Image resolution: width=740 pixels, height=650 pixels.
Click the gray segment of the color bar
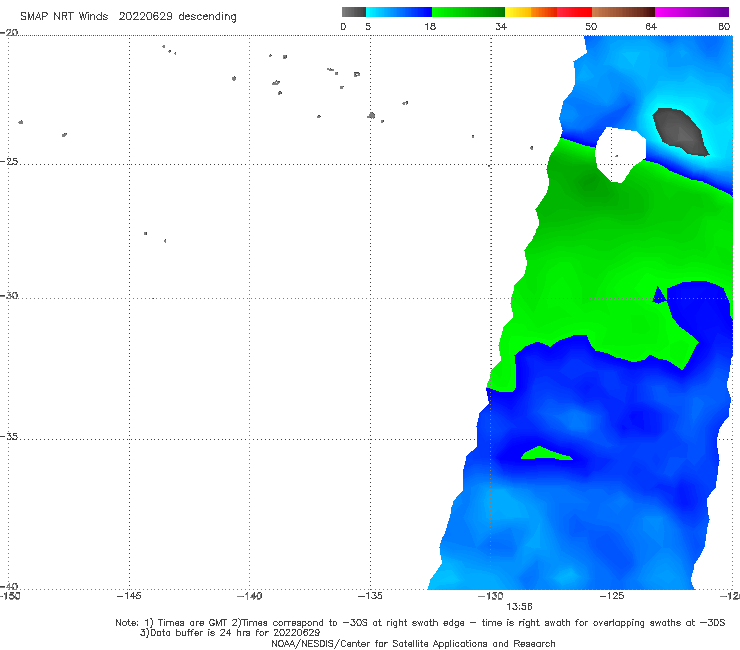point(353,12)
